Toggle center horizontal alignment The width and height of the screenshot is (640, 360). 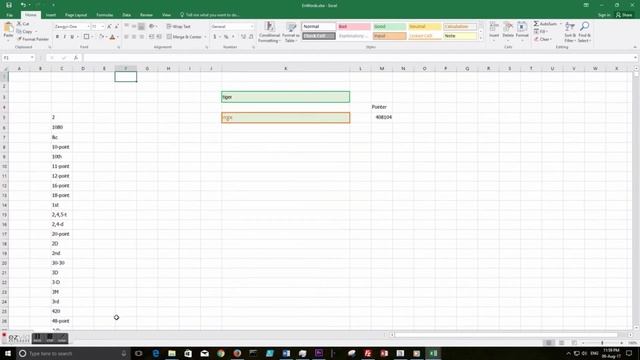point(134,37)
